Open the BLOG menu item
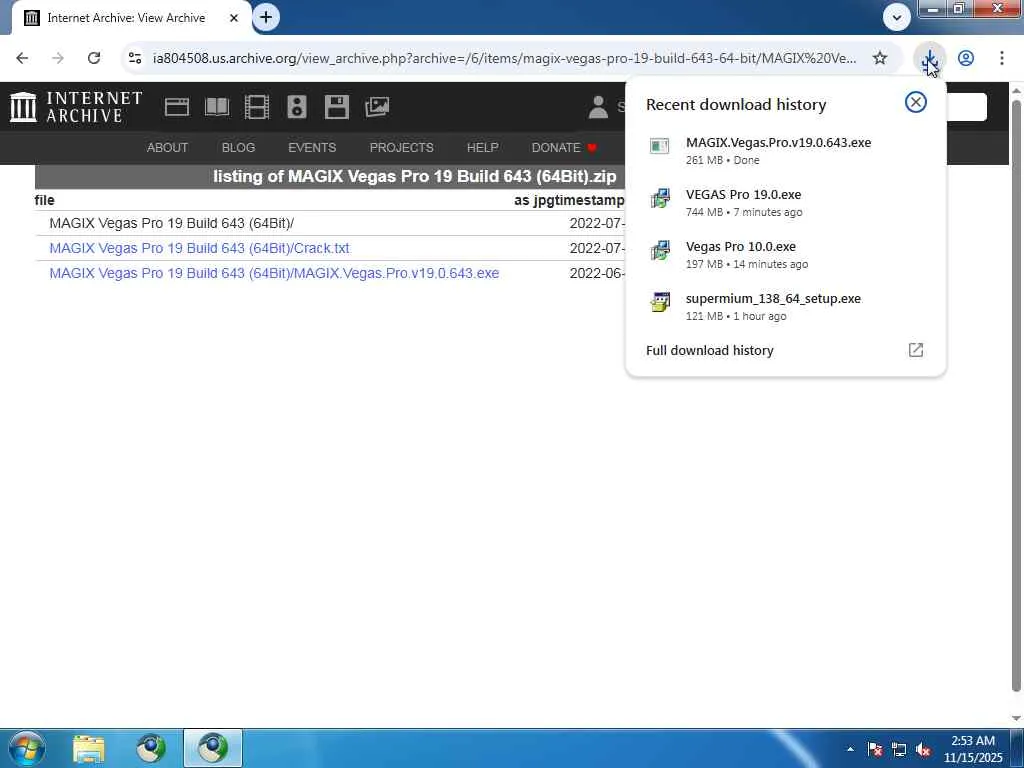The height and width of the screenshot is (768, 1024). (x=238, y=148)
